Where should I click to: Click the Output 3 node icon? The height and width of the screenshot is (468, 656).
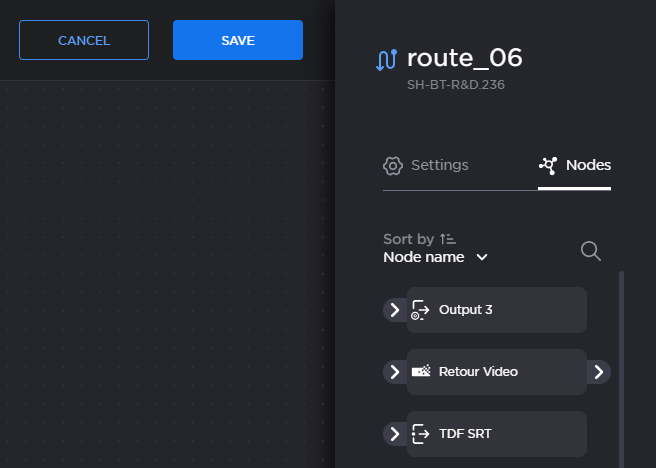(421, 310)
